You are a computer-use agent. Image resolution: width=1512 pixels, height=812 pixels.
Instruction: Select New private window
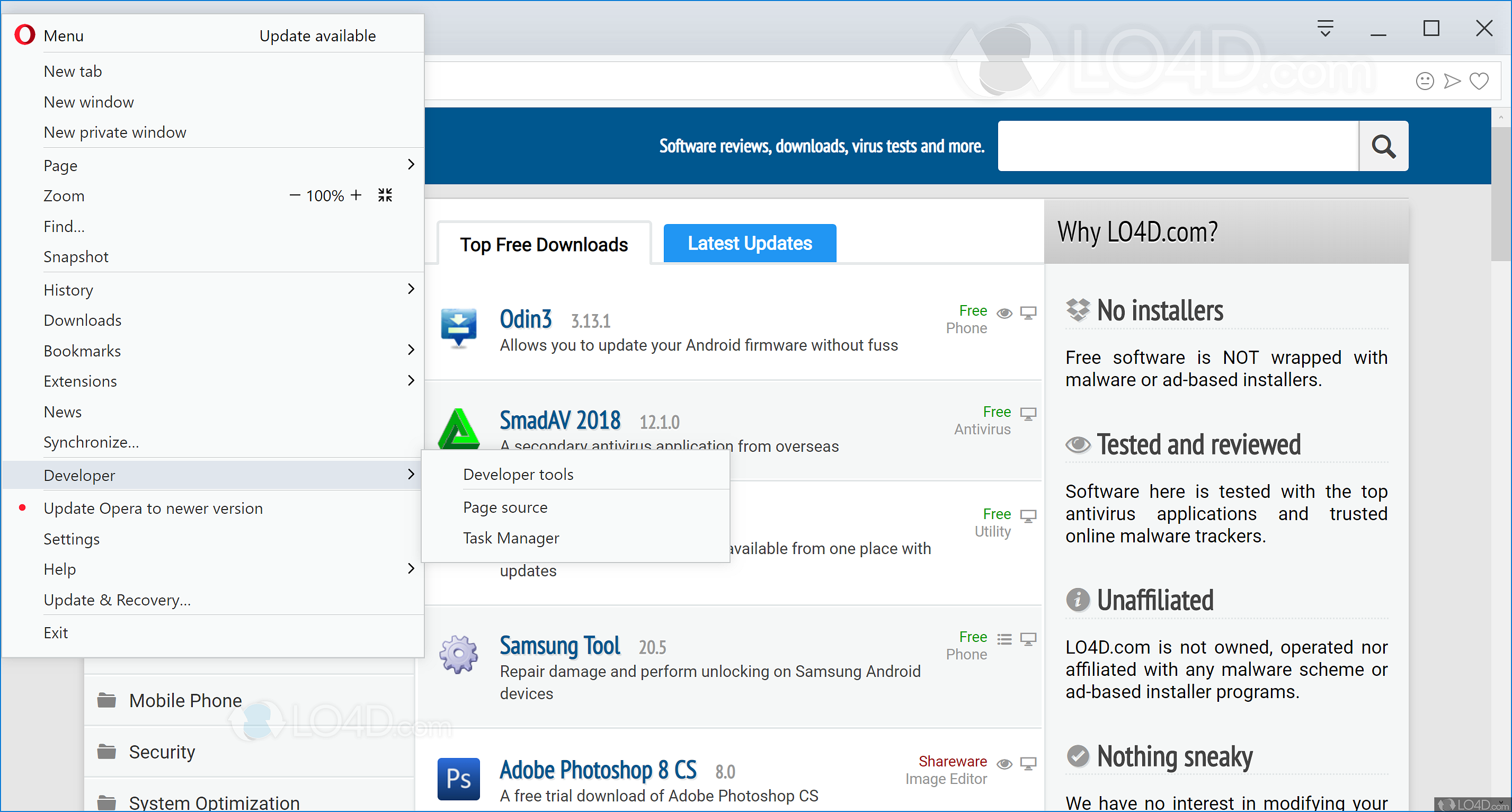click(x=115, y=132)
